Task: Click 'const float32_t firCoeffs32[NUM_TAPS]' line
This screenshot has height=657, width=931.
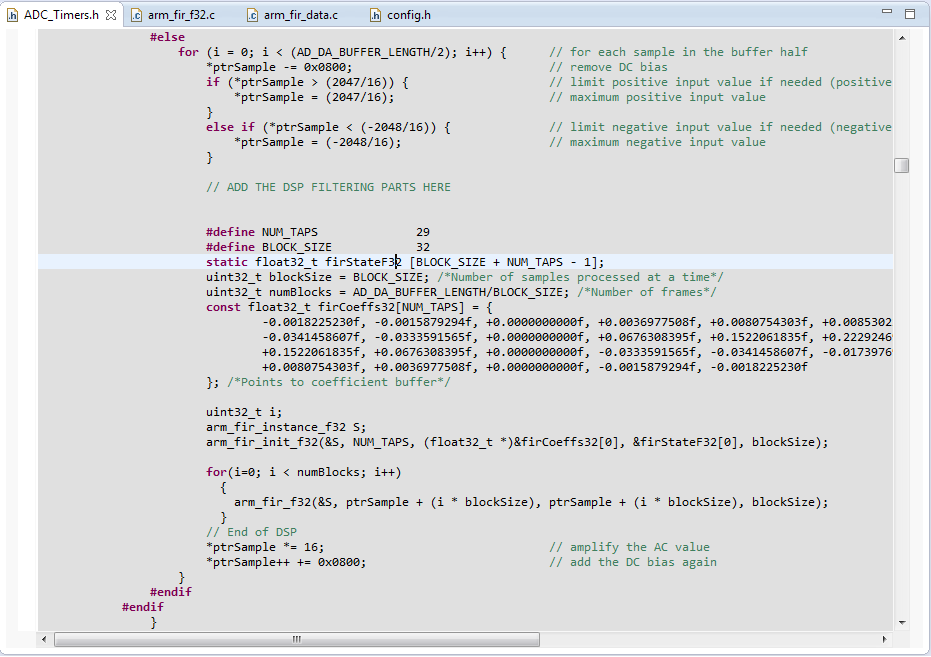Action: click(349, 307)
